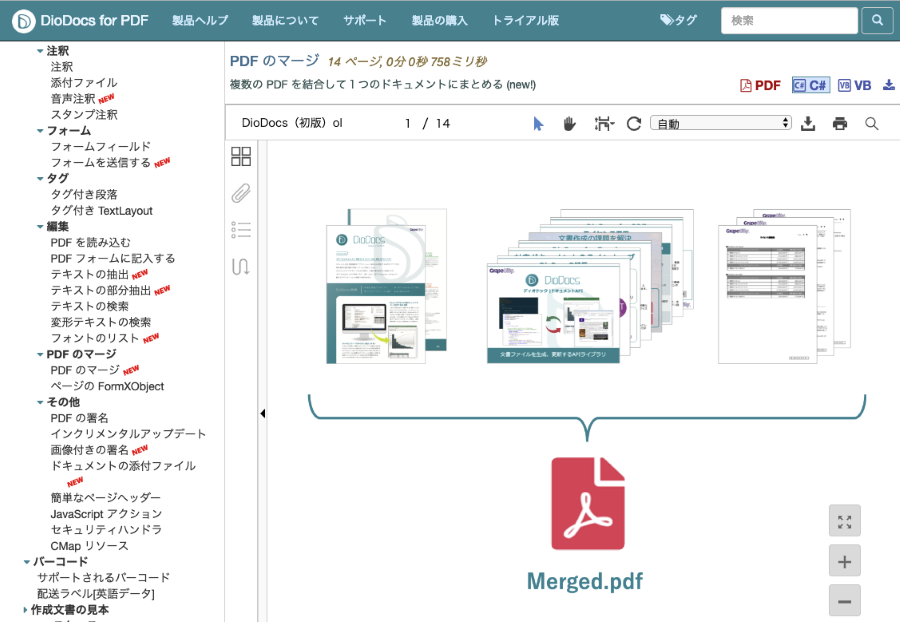This screenshot has width=900, height=622.
Task: Open 製品ヘルプ menu
Action: coord(200,21)
